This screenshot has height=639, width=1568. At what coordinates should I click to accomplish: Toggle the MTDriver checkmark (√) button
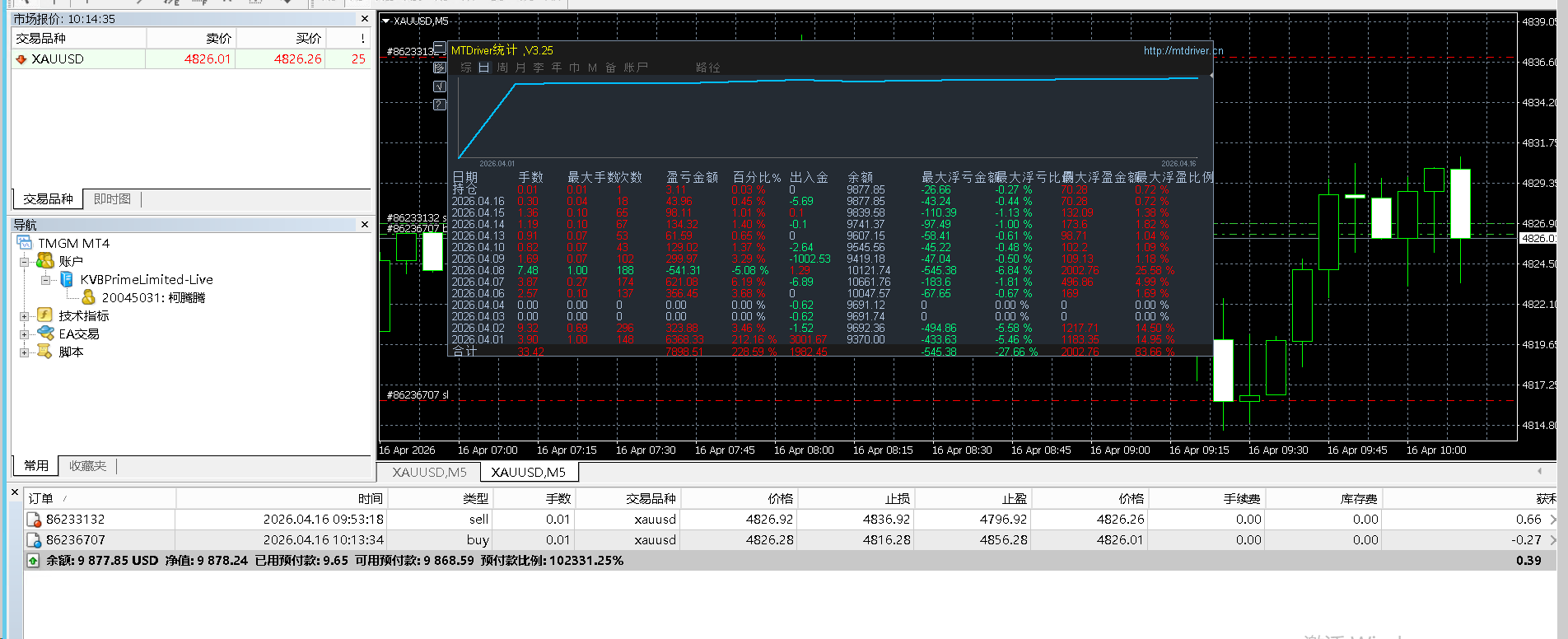point(440,86)
